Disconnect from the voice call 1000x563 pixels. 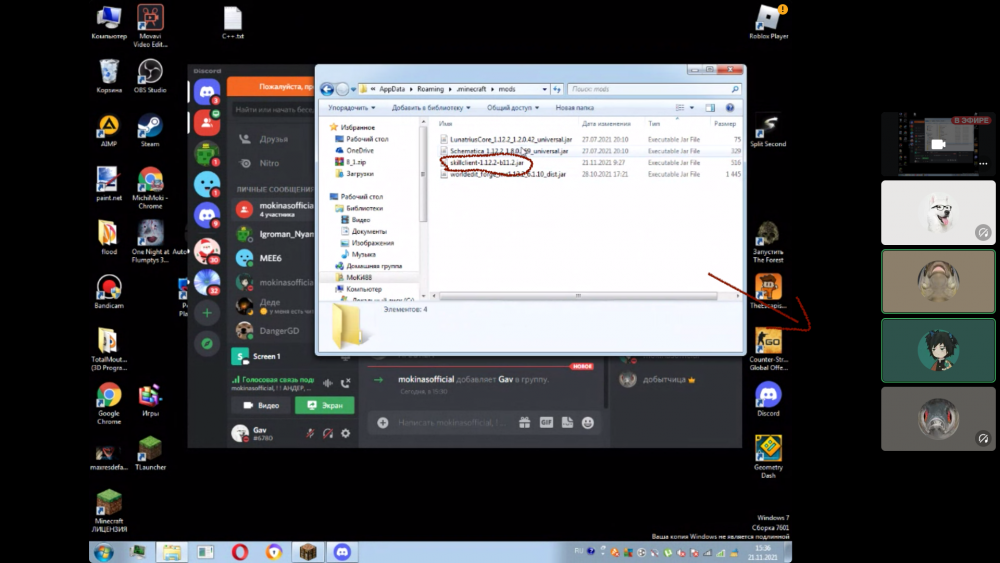coord(346,383)
